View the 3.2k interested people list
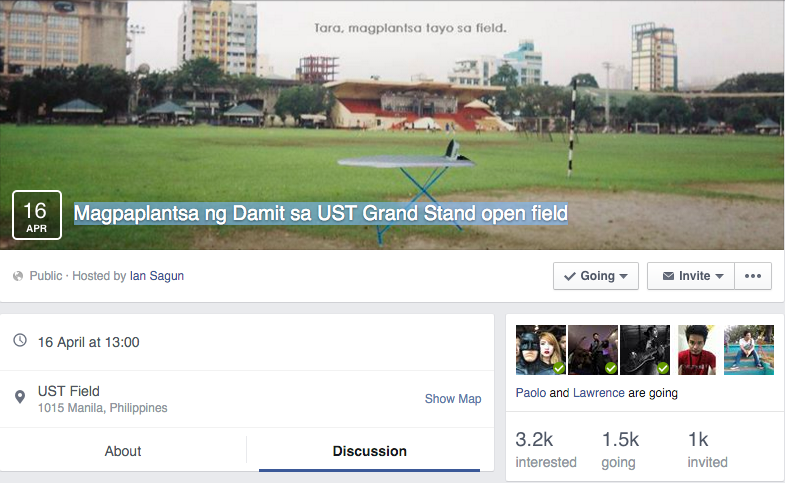The image size is (785, 483). 545,449
